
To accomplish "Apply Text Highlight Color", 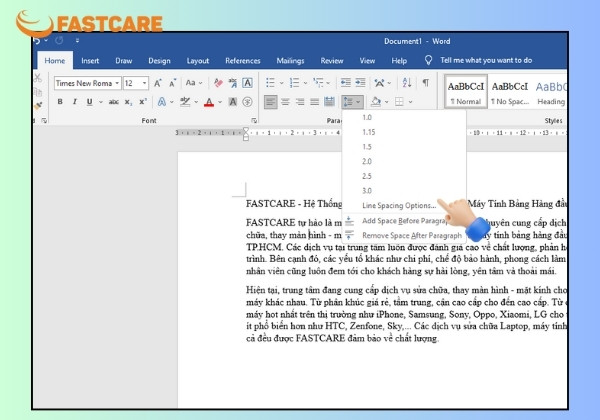I will tap(185, 102).
